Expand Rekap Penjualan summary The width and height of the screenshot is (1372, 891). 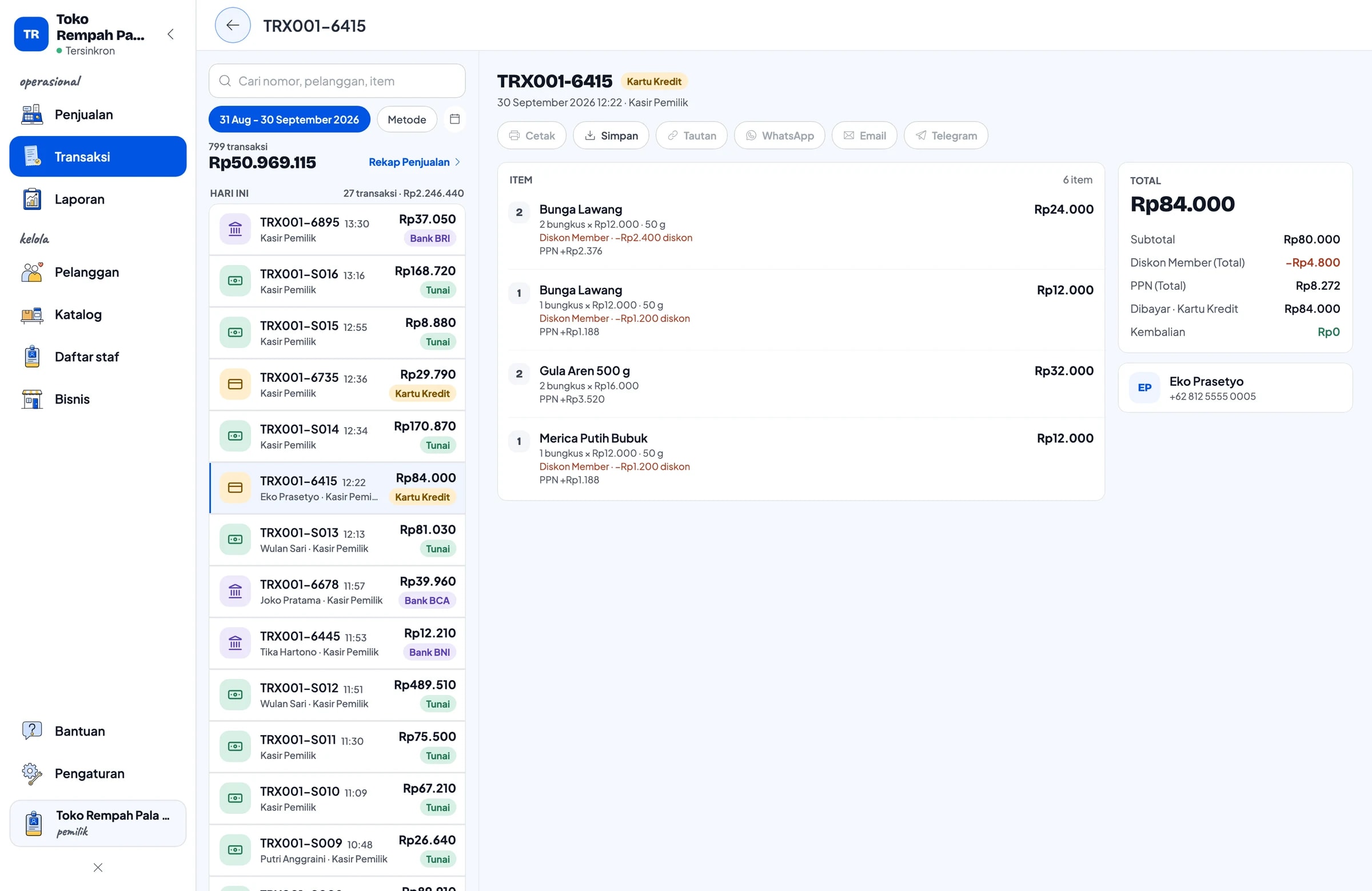(414, 162)
